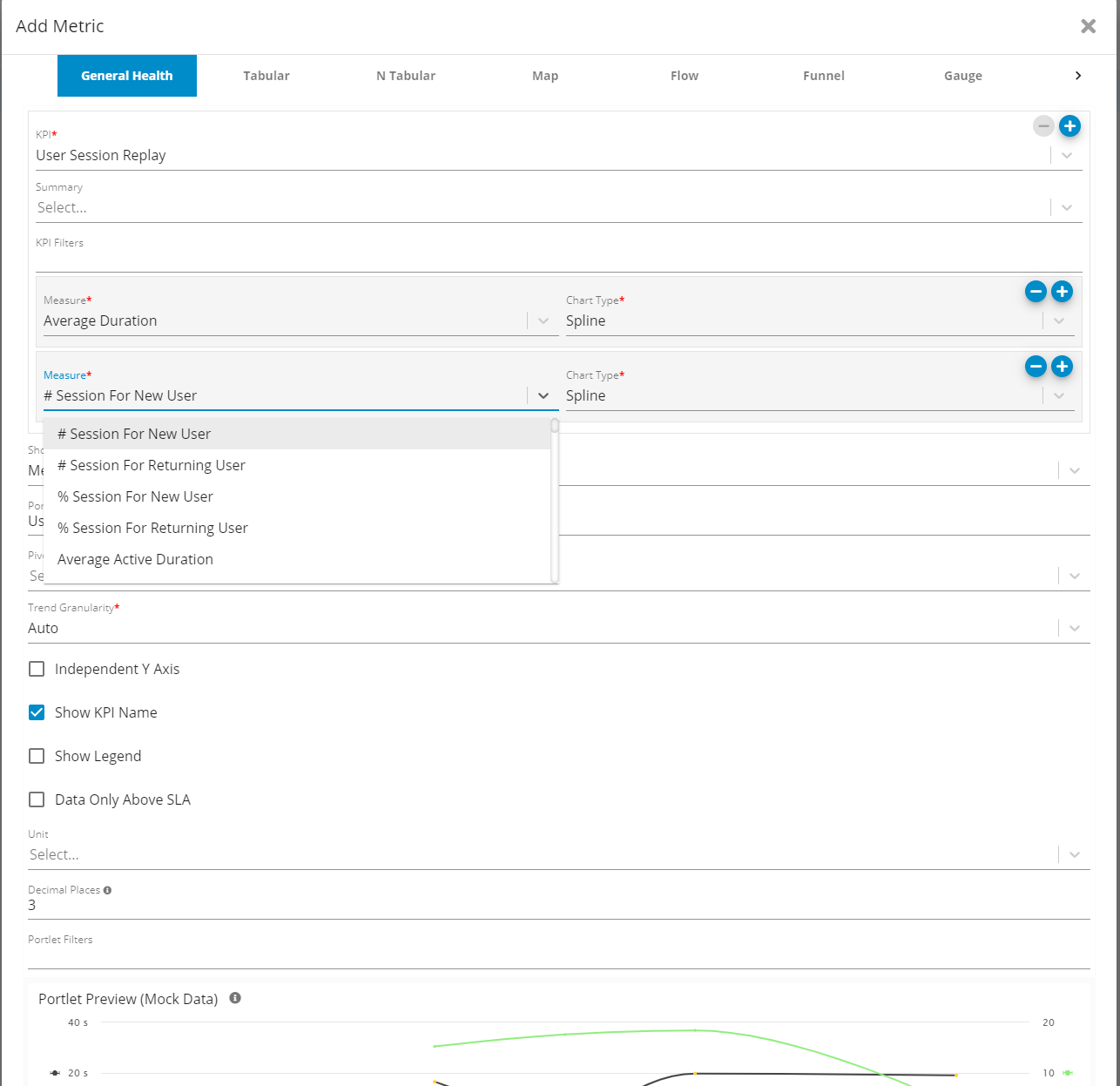Check Data Only Above SLA

(37, 799)
